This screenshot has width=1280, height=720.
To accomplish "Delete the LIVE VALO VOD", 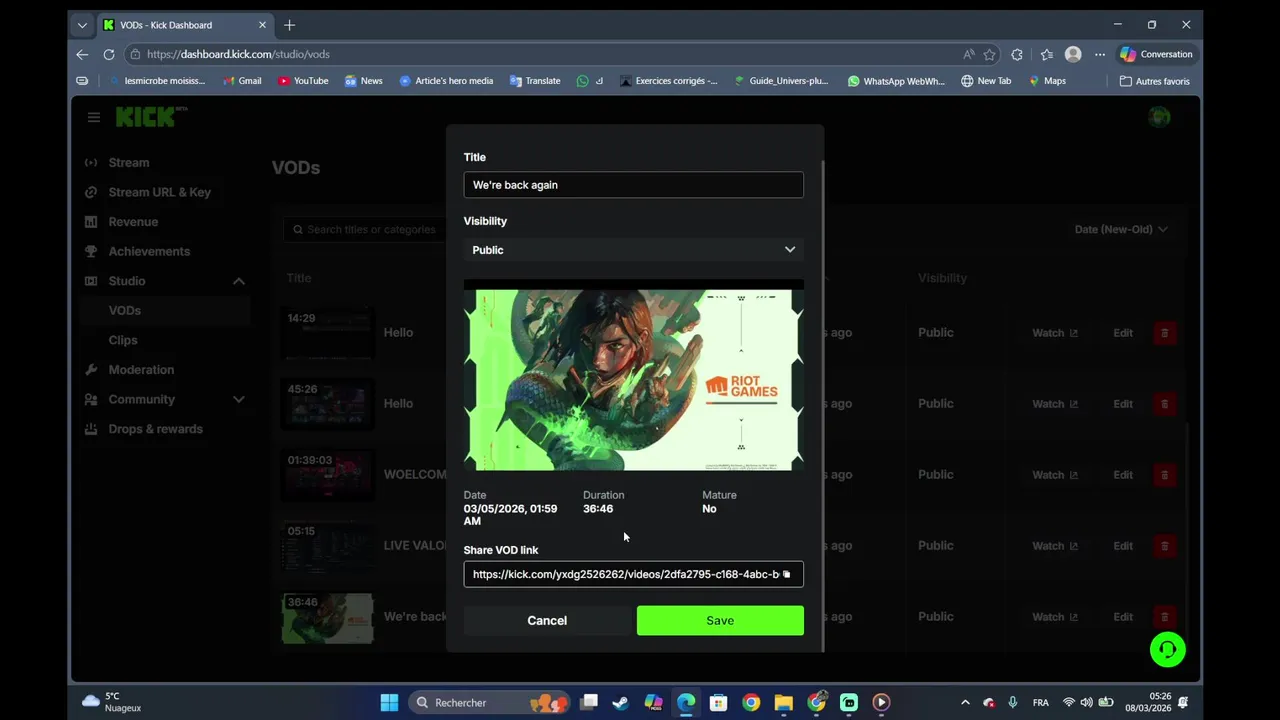I will [x=1164, y=546].
